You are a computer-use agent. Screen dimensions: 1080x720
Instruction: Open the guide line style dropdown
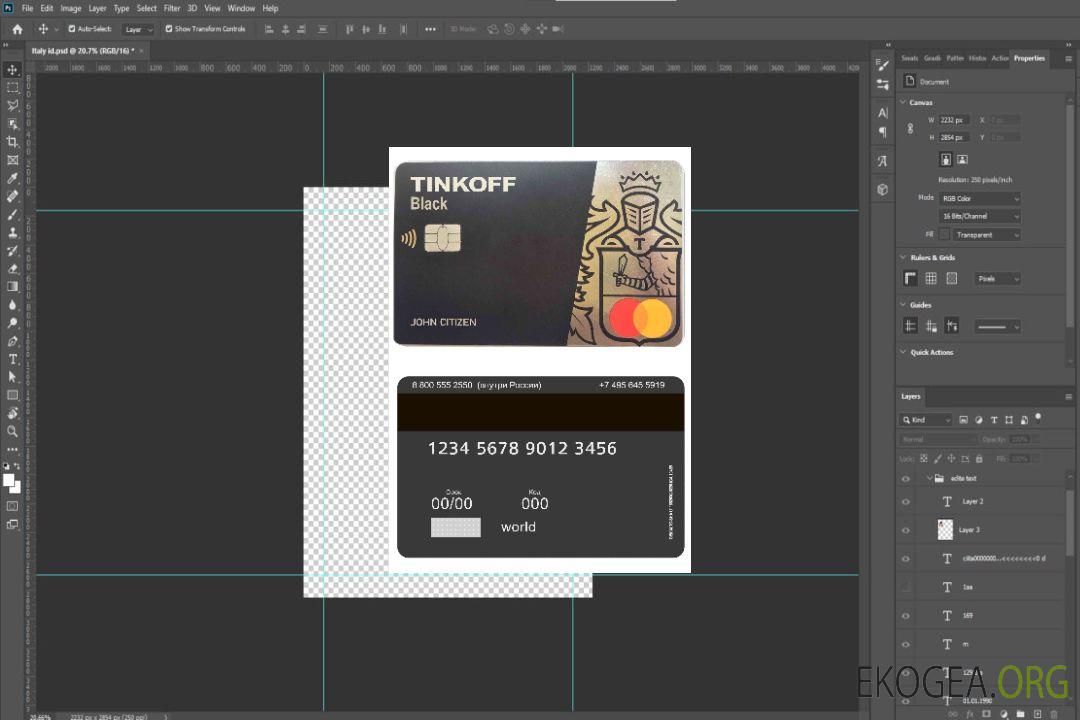[998, 327]
